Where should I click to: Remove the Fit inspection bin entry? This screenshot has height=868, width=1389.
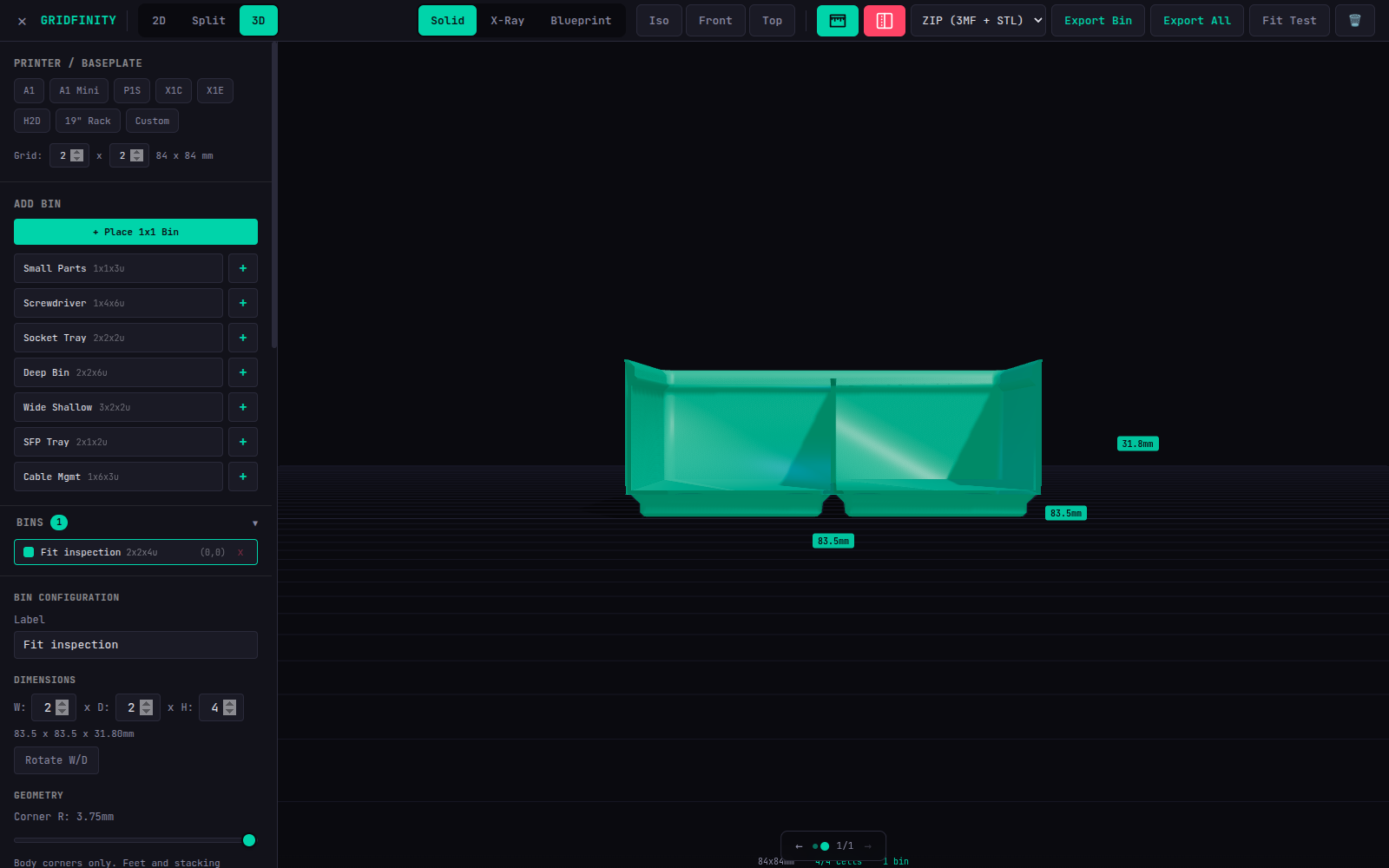(240, 552)
